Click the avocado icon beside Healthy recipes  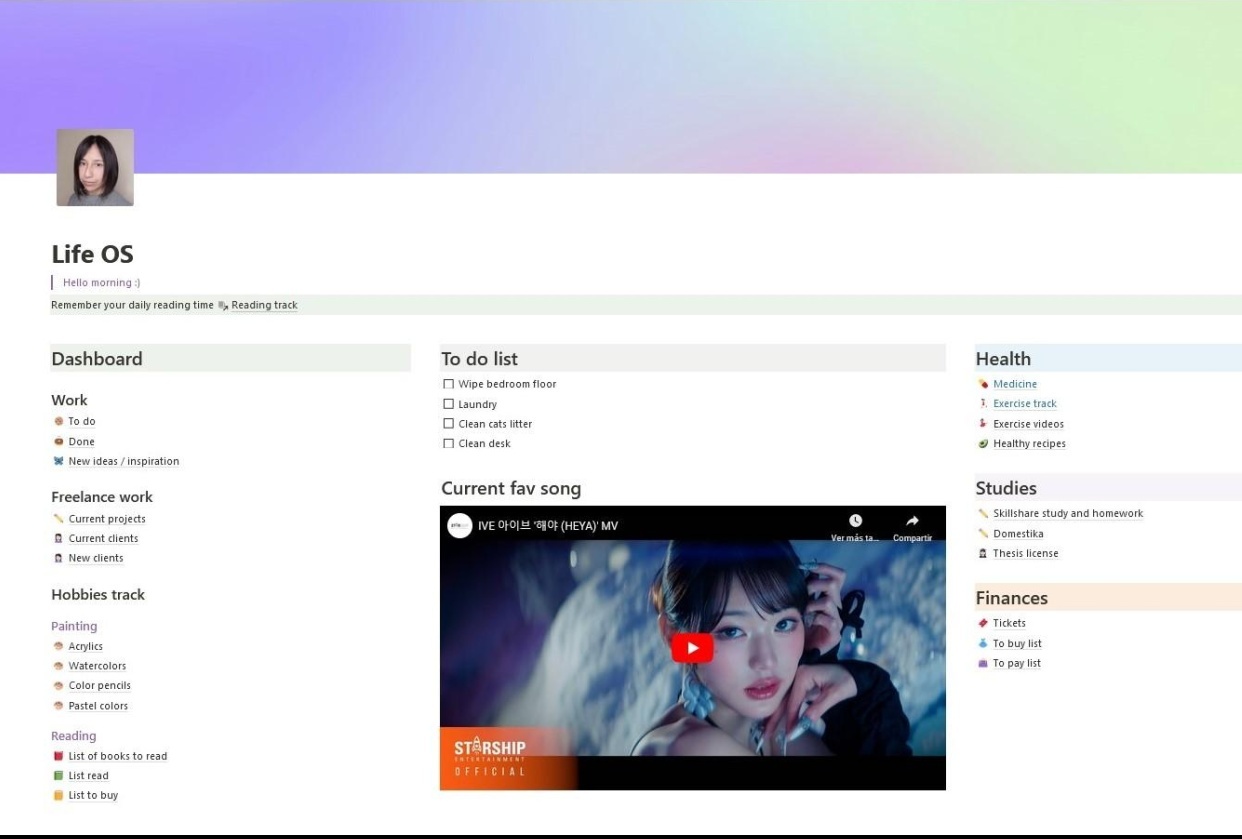[x=983, y=444]
